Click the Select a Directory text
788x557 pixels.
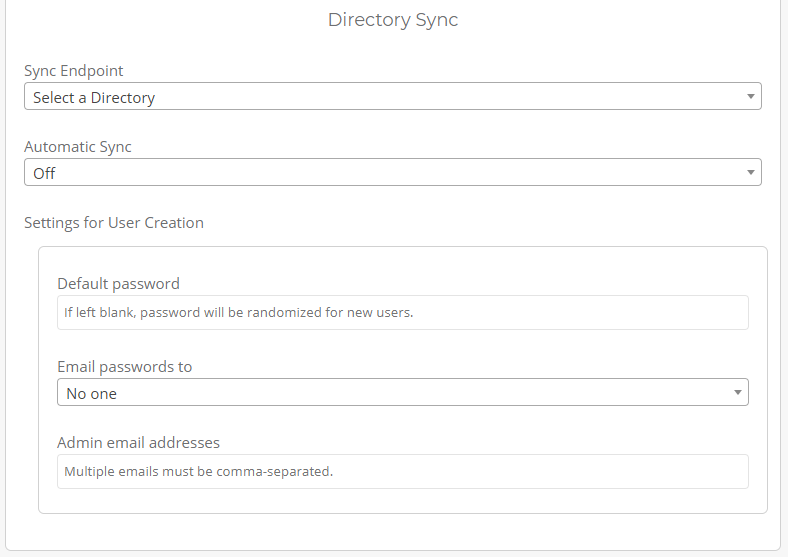(94, 98)
